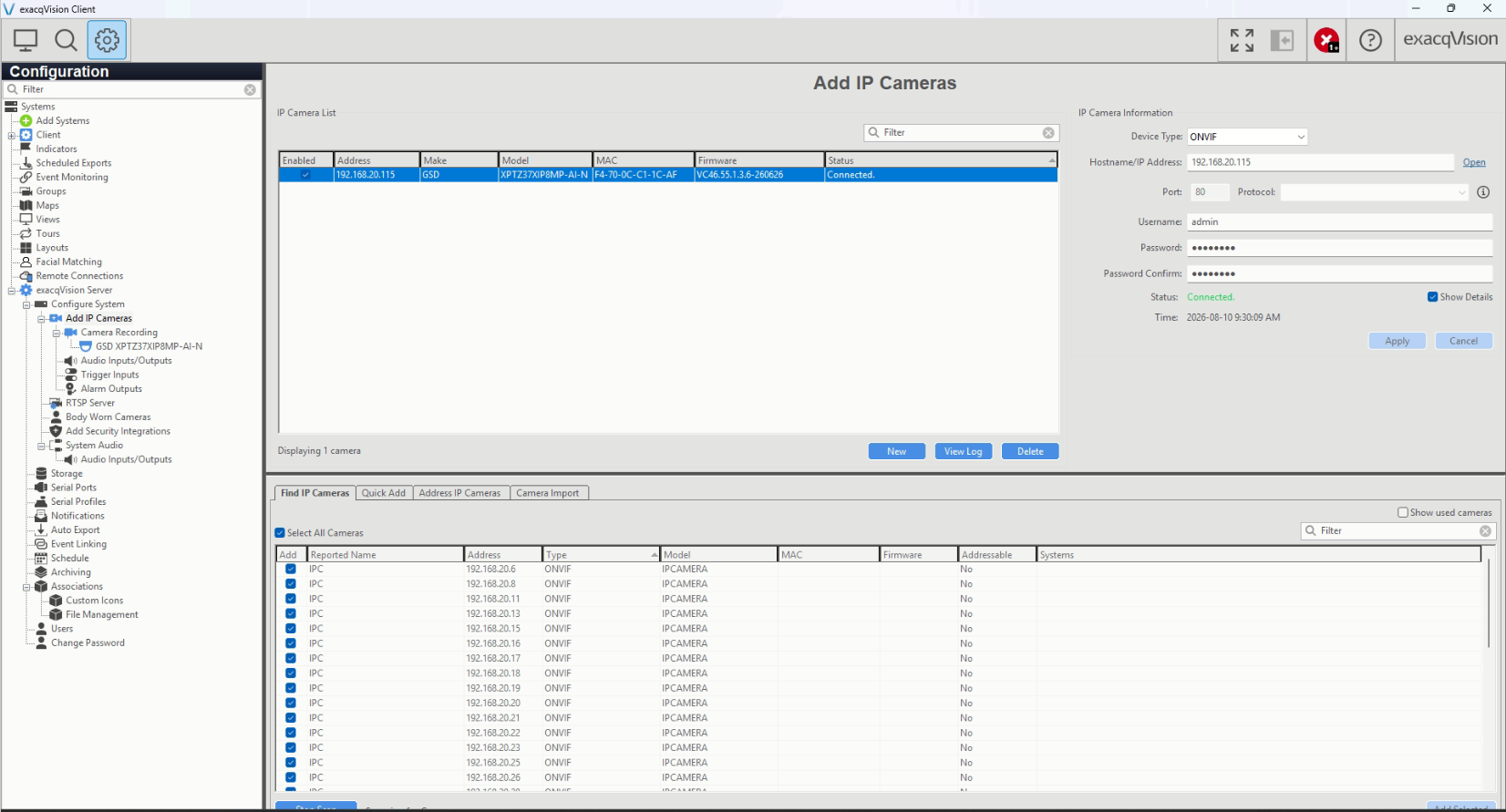Open the Help question mark icon
The width and height of the screenshot is (1506, 812).
tap(1370, 40)
